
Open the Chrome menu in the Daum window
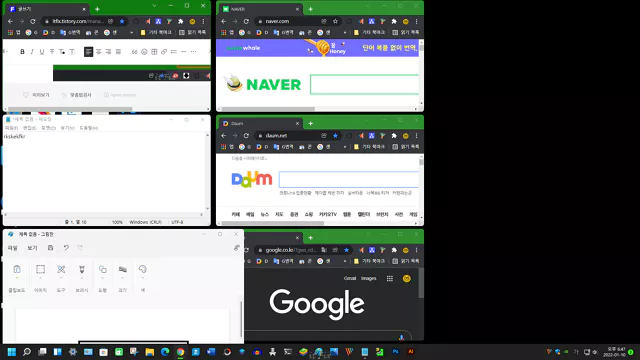tap(416, 136)
